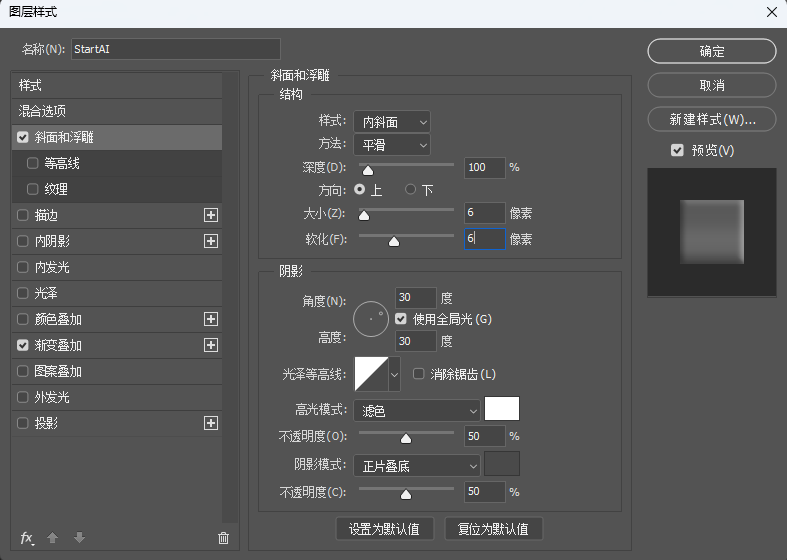Uncheck the 渐变叠加 checkbox

23,345
